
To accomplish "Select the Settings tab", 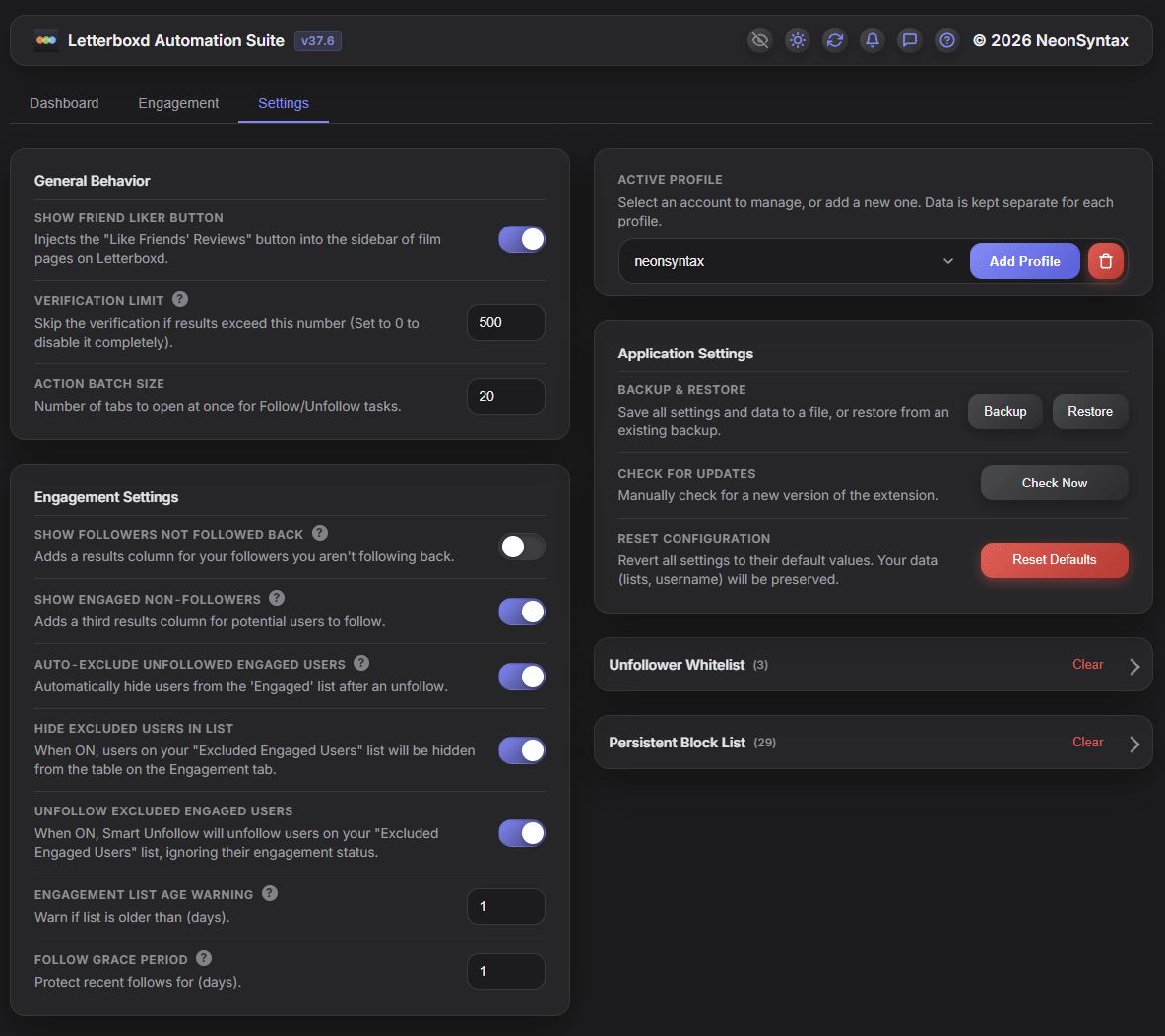I will point(283,103).
